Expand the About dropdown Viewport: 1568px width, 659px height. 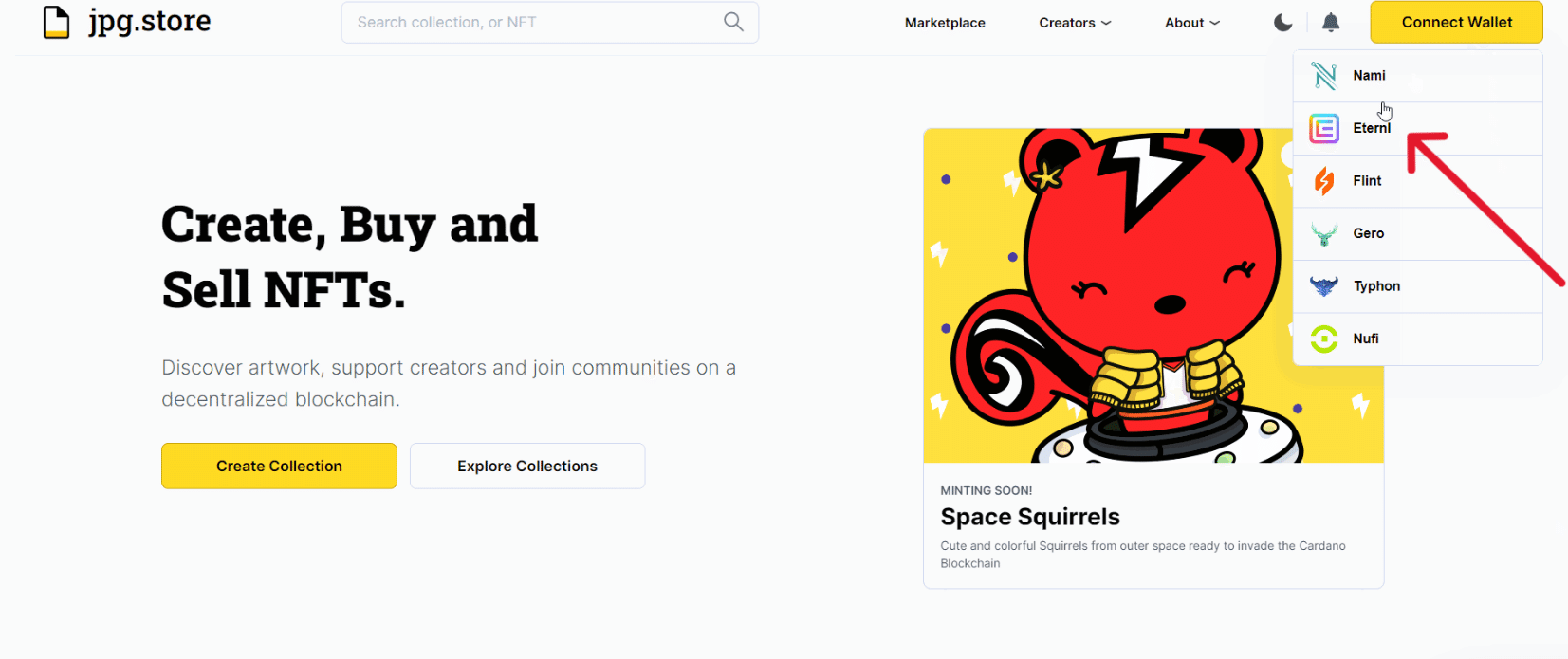tap(1192, 23)
